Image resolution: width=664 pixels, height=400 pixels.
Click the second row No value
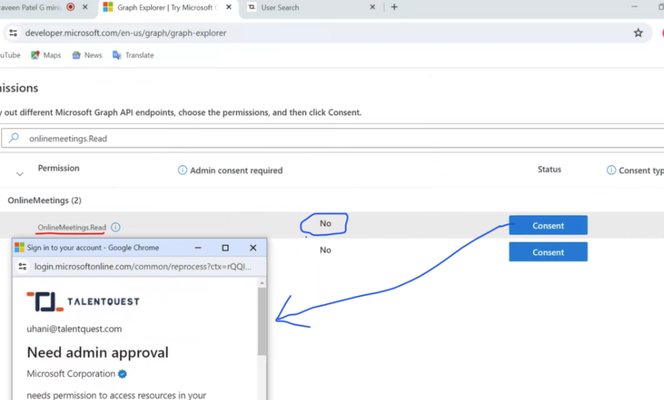[325, 250]
